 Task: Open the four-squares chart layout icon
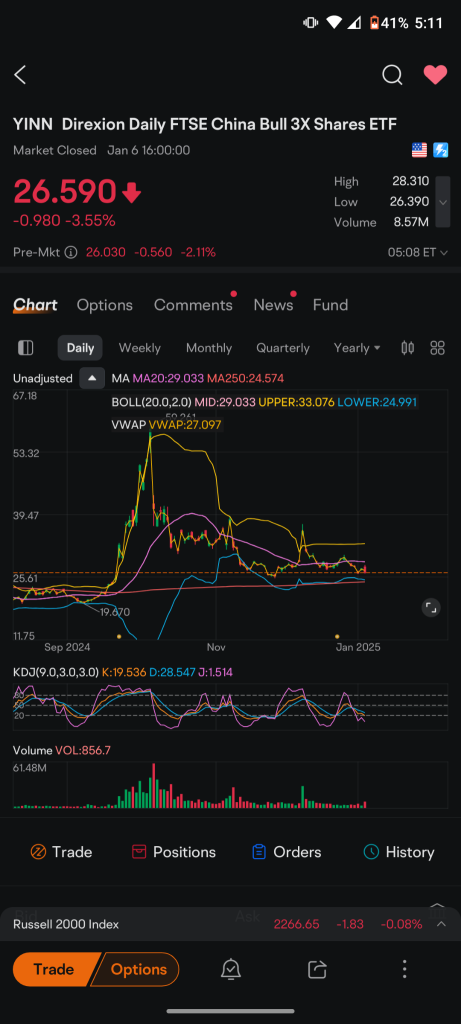pyautogui.click(x=437, y=347)
